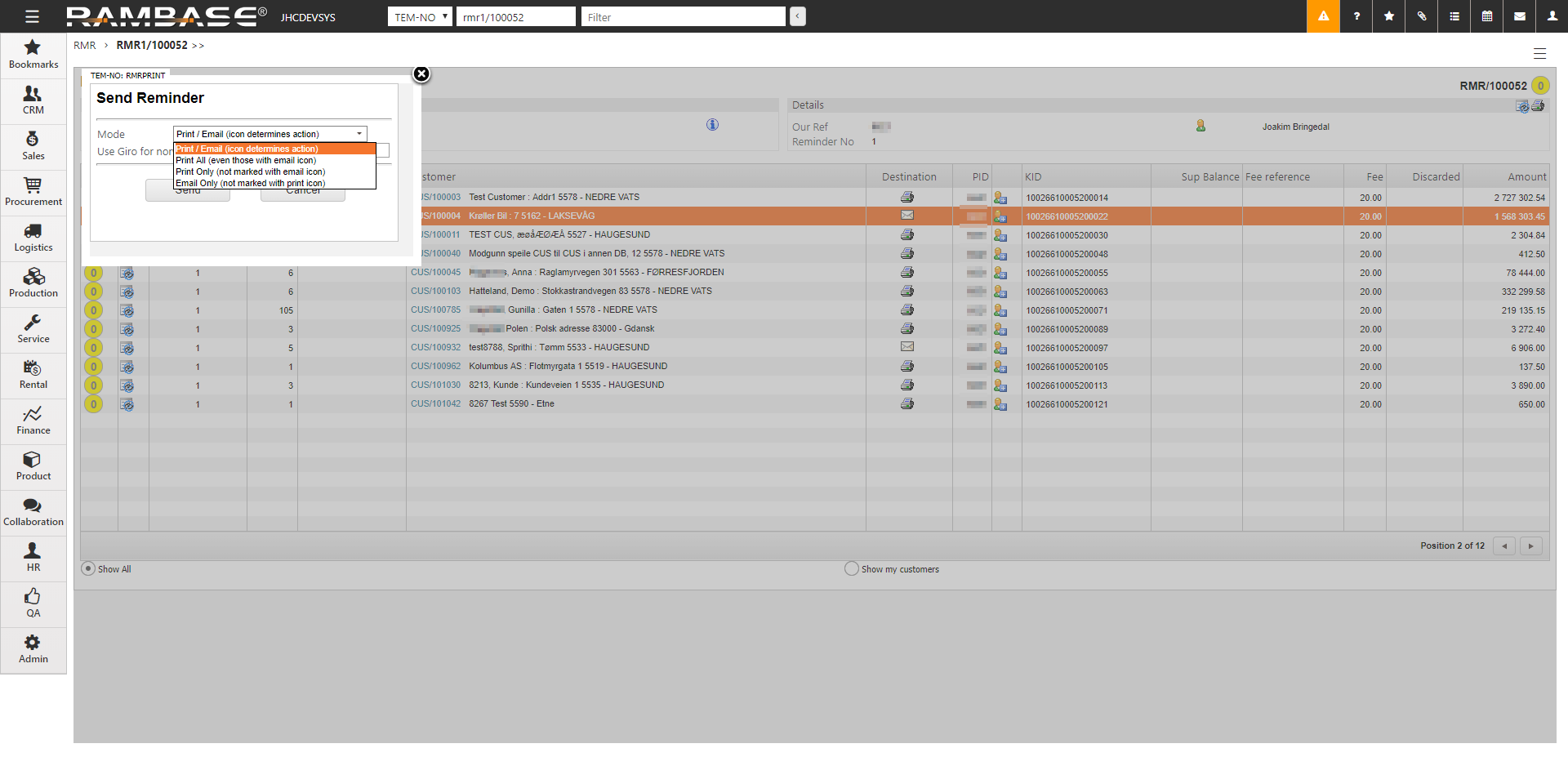This screenshot has height=766, width=1568.
Task: Collapse the Mode dropdown in Send Reminder
Action: (x=359, y=134)
